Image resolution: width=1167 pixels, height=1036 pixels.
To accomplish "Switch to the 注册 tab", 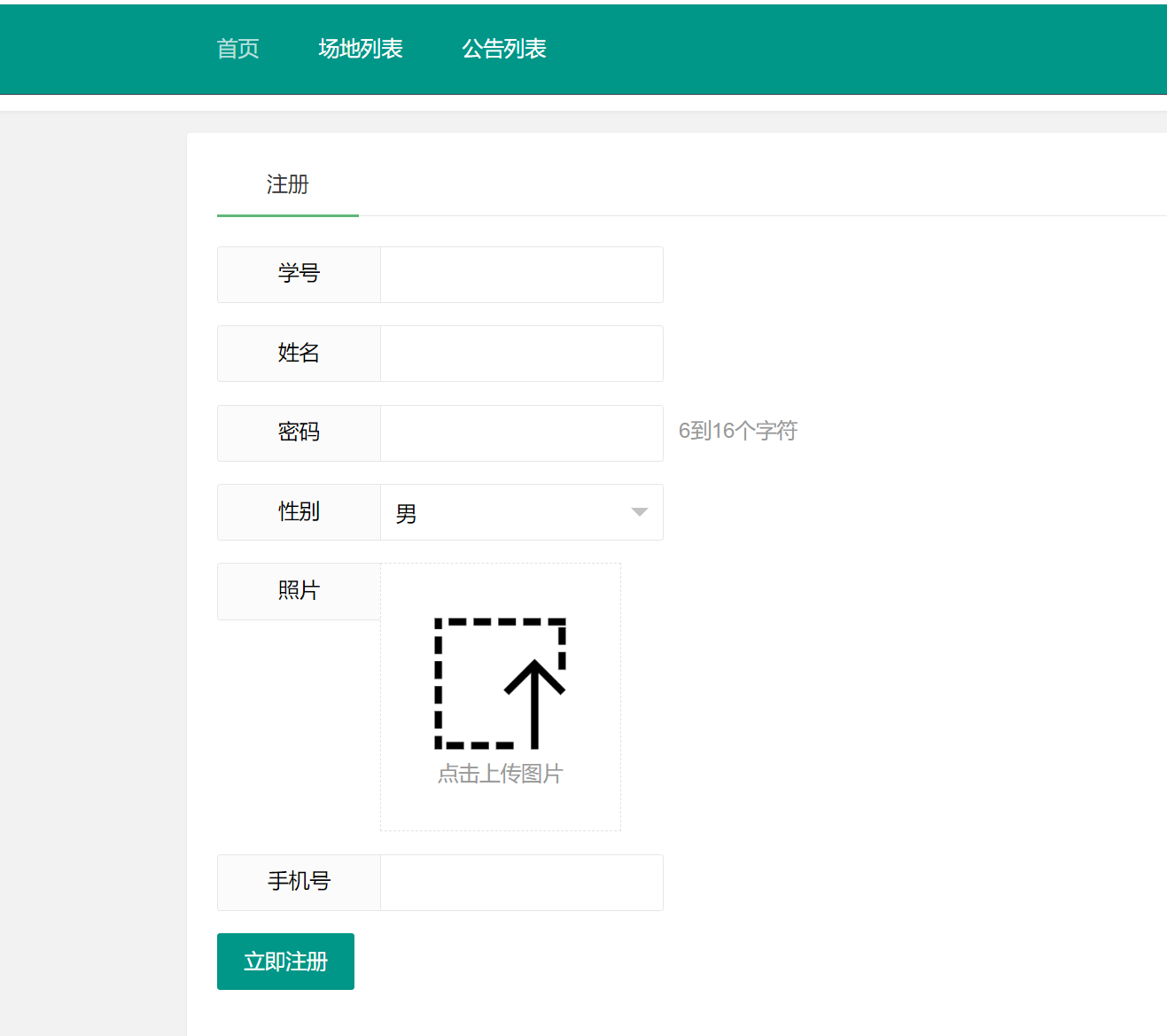I will (x=285, y=184).
